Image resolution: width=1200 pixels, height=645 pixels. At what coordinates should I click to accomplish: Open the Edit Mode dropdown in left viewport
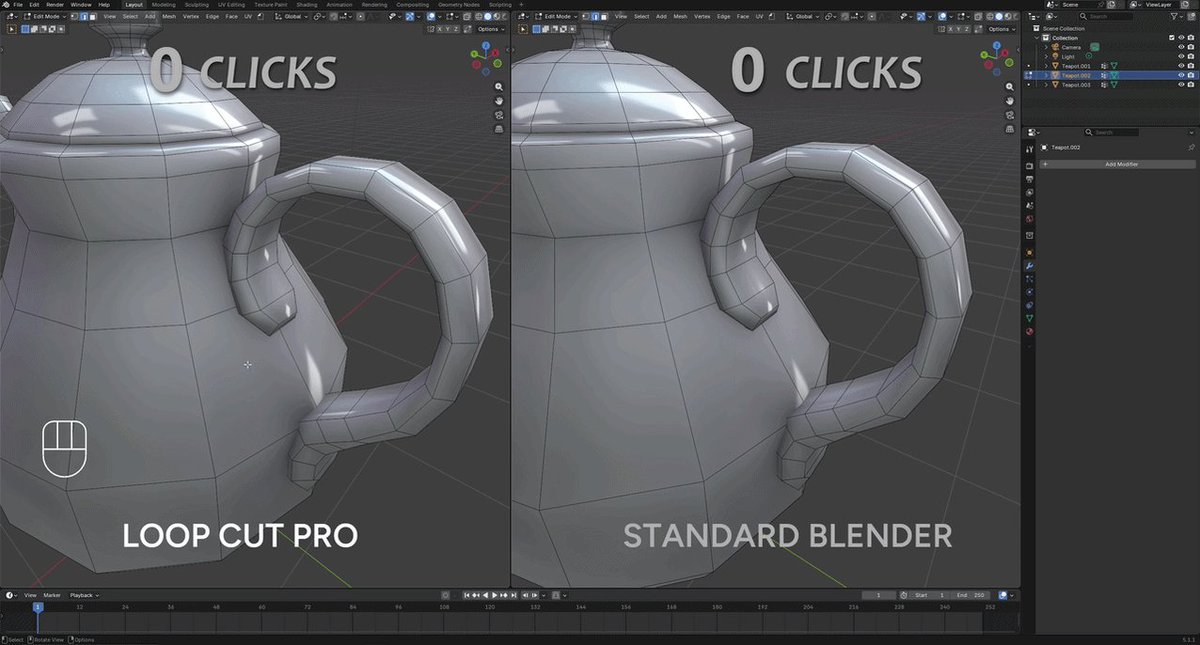pyautogui.click(x=45, y=16)
